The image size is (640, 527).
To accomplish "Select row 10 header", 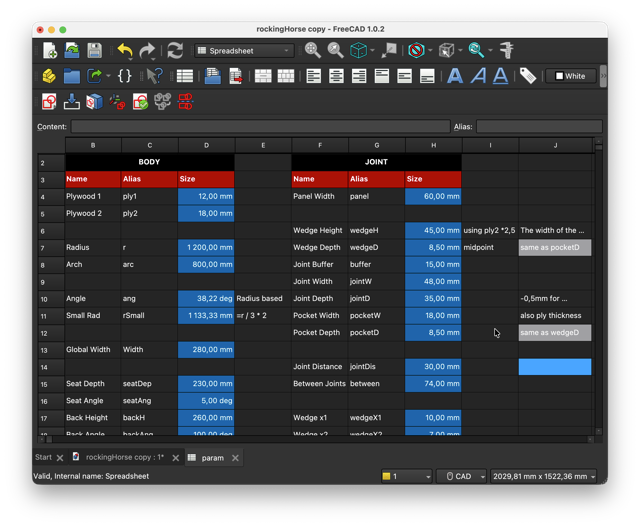I will [x=51, y=299].
